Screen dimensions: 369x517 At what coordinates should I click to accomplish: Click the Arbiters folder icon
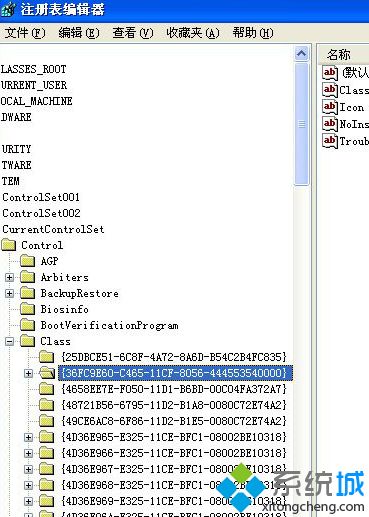tap(27, 277)
